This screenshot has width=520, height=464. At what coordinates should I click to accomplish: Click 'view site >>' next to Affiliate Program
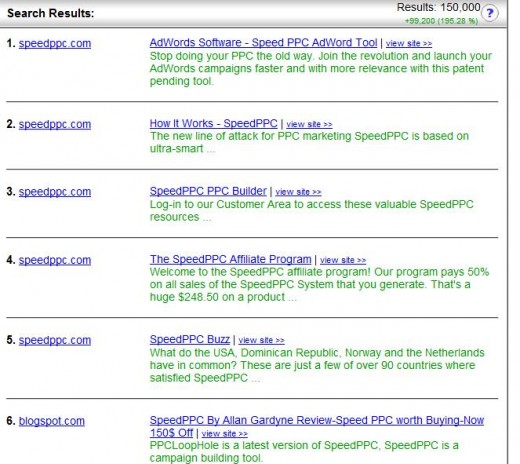pos(343,260)
